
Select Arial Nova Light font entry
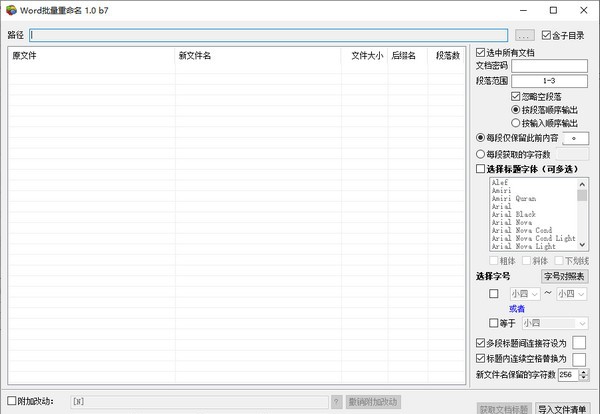point(523,246)
